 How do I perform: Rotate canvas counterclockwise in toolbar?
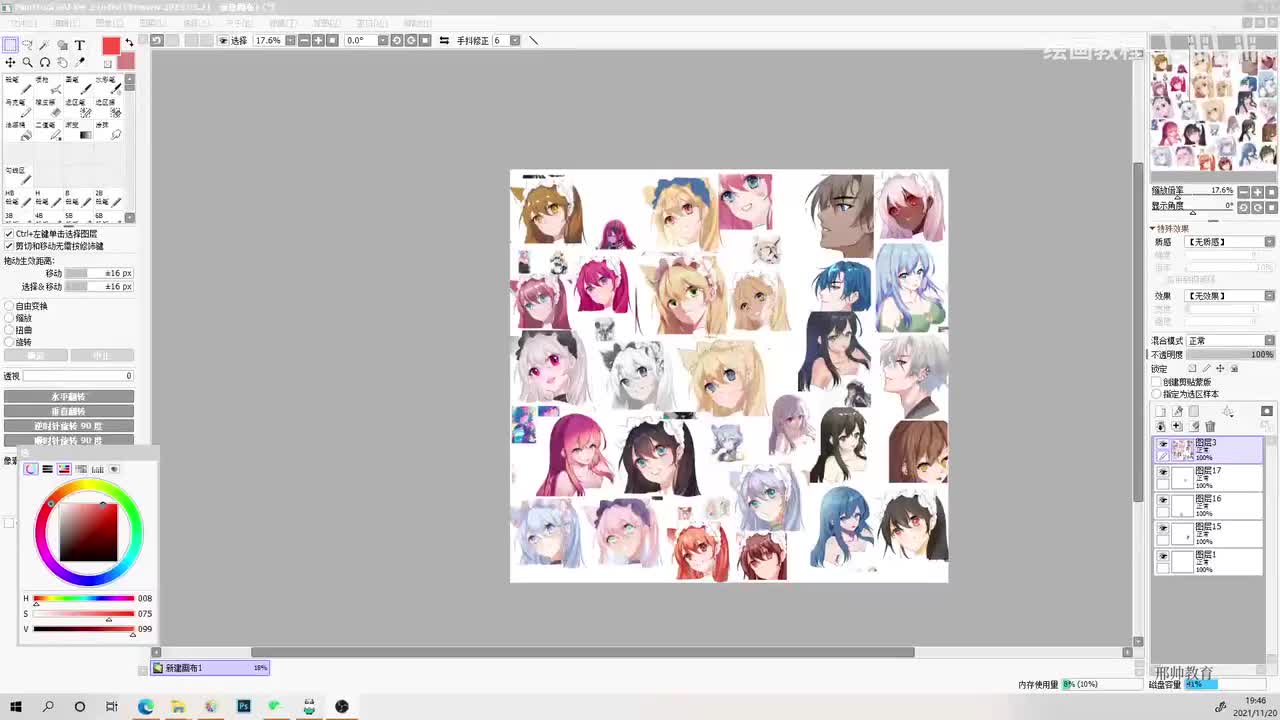397,40
